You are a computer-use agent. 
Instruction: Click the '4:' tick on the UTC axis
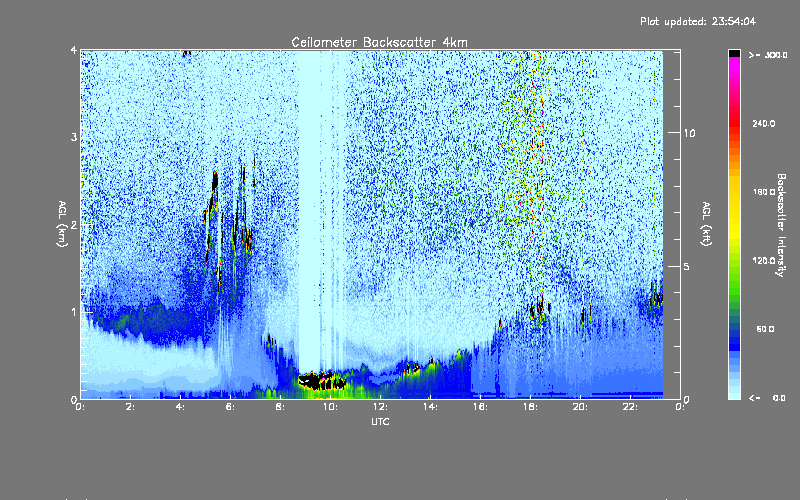pyautogui.click(x=180, y=407)
